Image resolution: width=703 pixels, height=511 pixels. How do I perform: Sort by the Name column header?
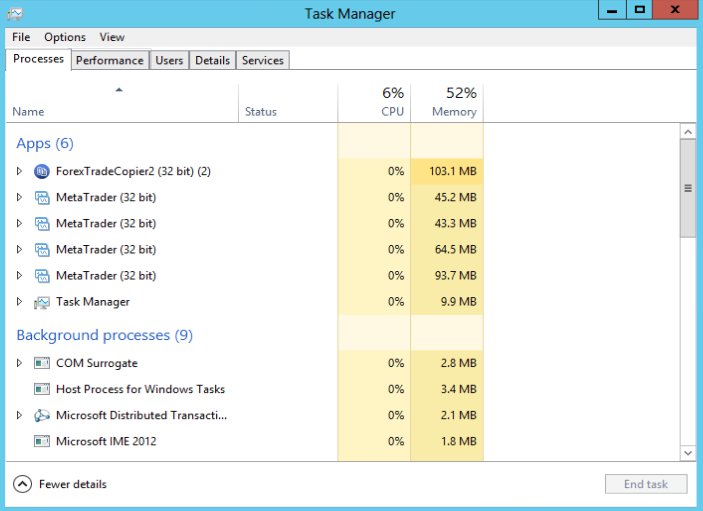tap(122, 103)
